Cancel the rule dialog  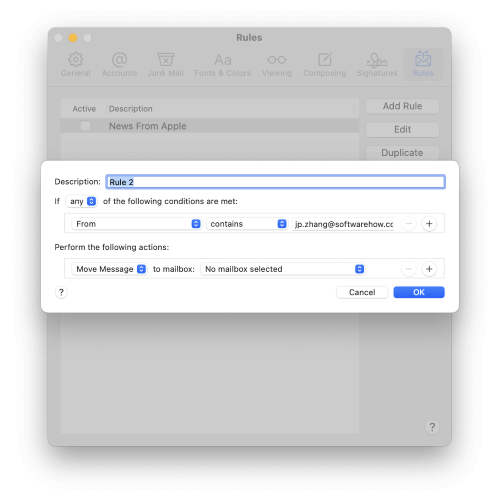(362, 292)
